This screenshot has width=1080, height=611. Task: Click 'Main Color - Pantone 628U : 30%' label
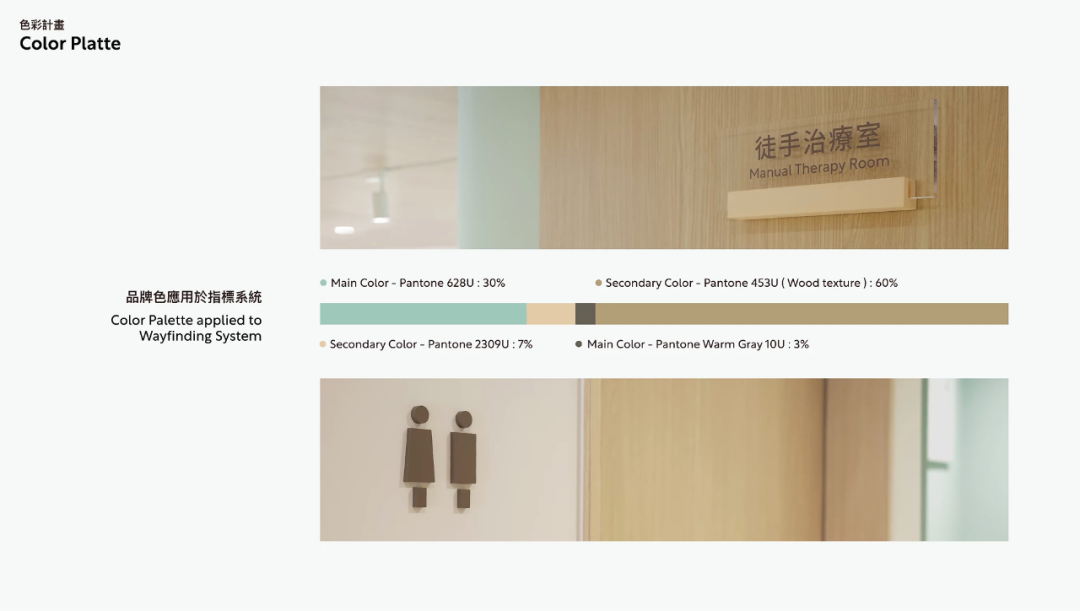(x=417, y=282)
